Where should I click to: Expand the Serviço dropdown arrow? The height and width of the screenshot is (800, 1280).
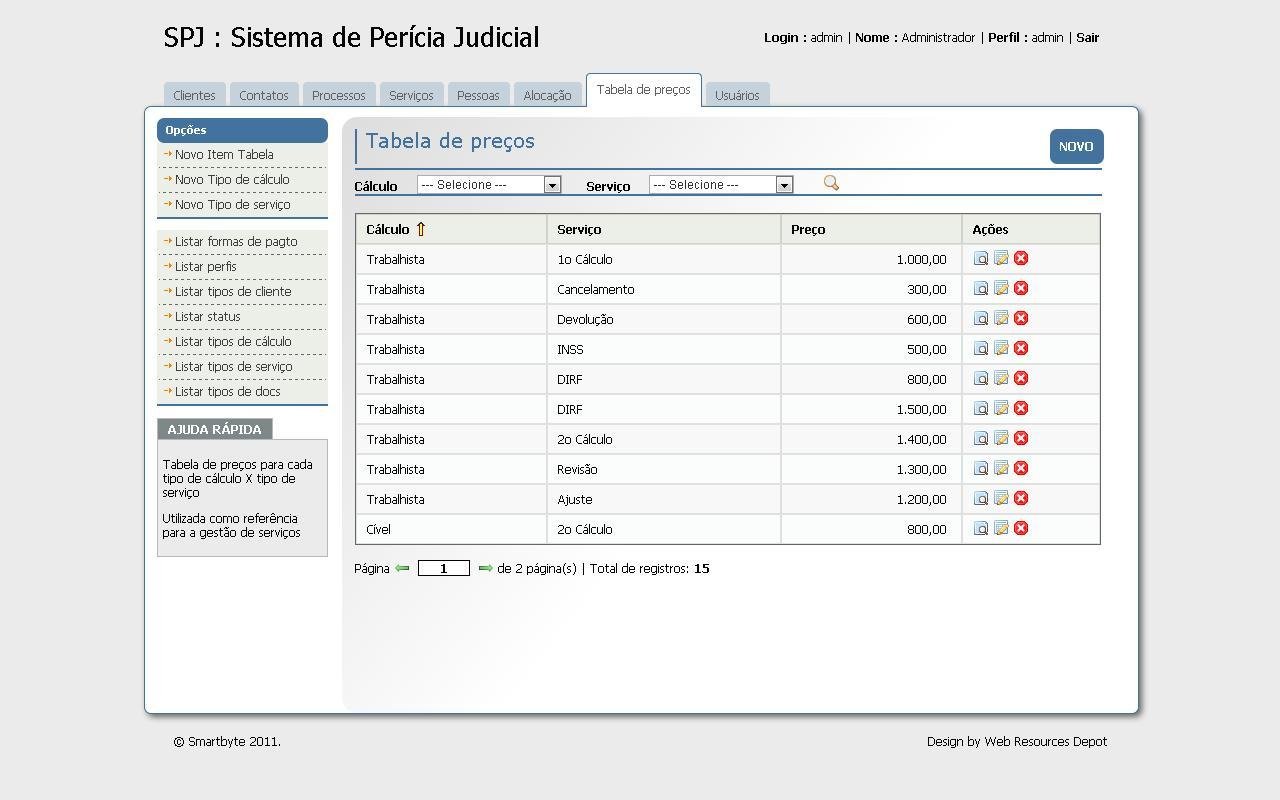(783, 184)
